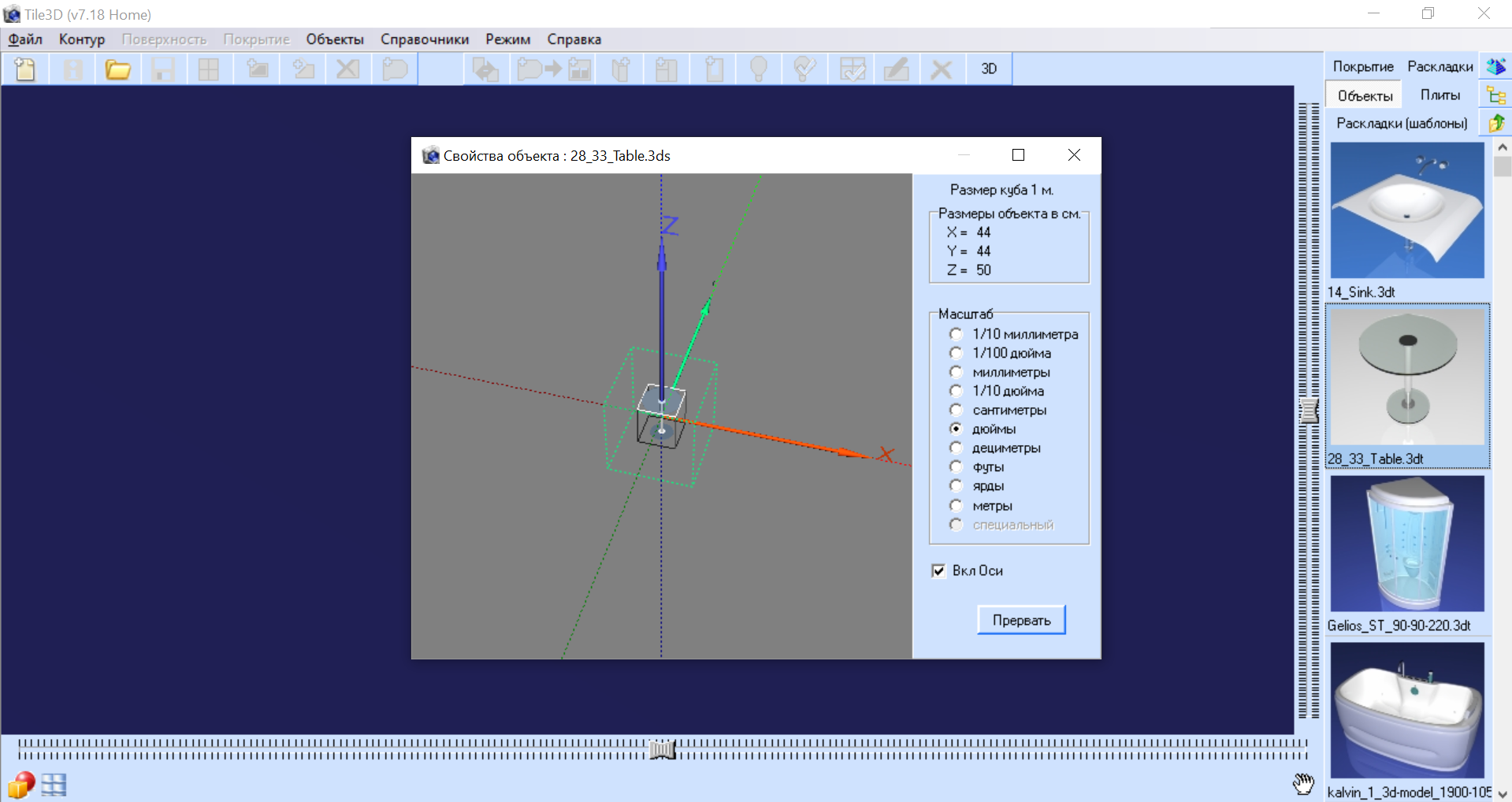Click the gray X delete icon near 3D
This screenshot has width=1512, height=802.
pos(942,69)
